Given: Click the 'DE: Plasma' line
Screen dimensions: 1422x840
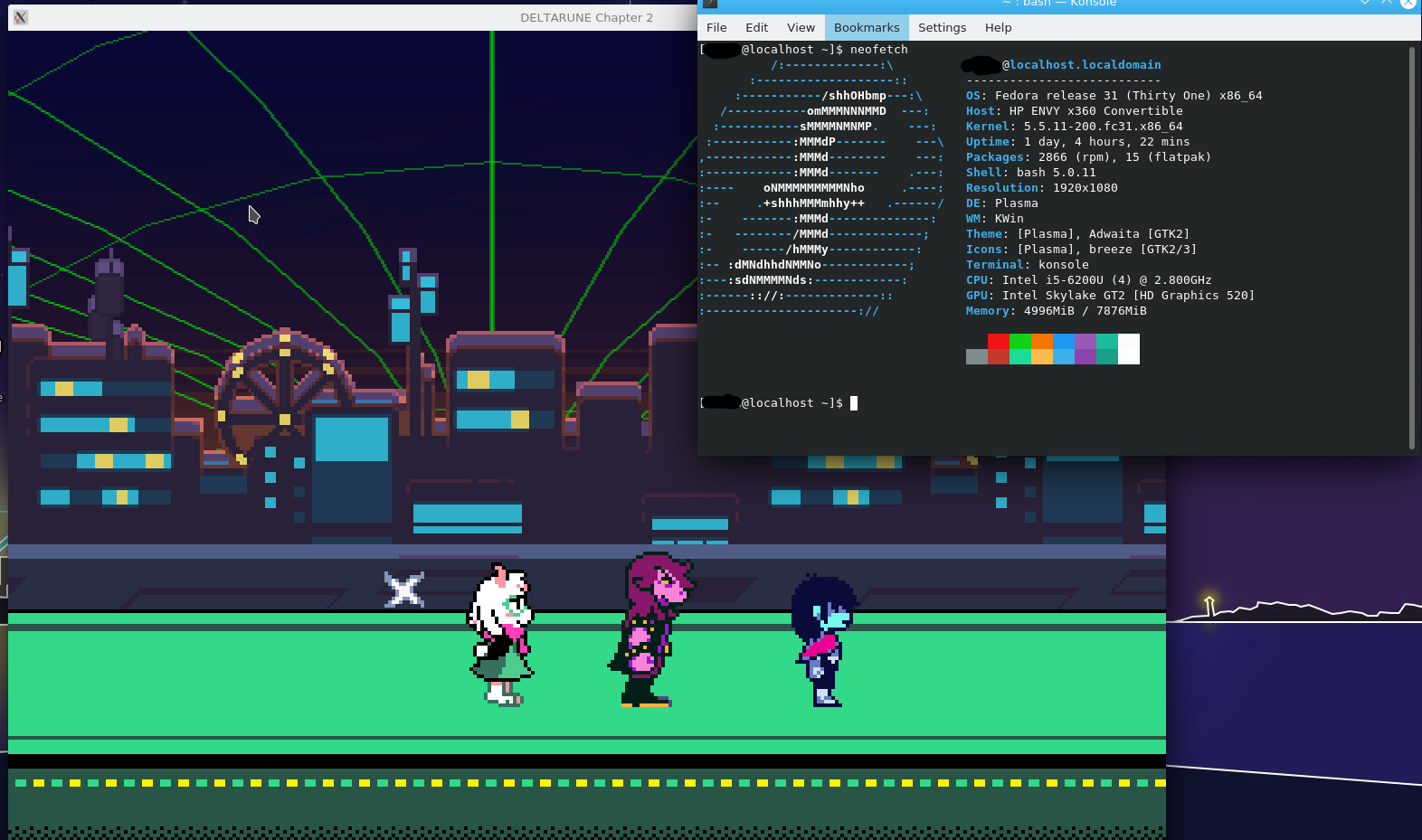Looking at the screenshot, I should point(1001,203).
